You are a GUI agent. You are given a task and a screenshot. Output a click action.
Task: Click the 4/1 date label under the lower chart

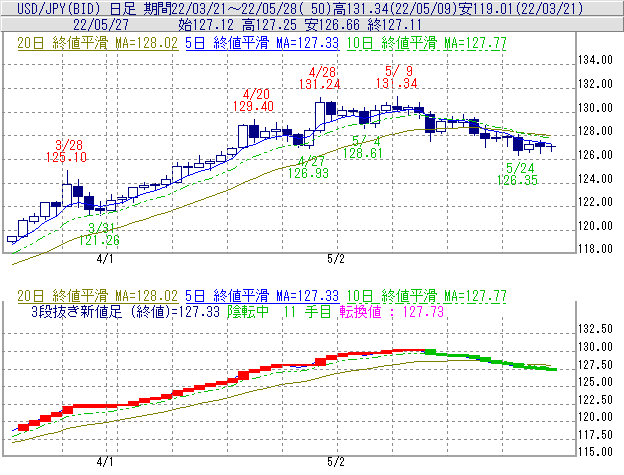click(105, 462)
